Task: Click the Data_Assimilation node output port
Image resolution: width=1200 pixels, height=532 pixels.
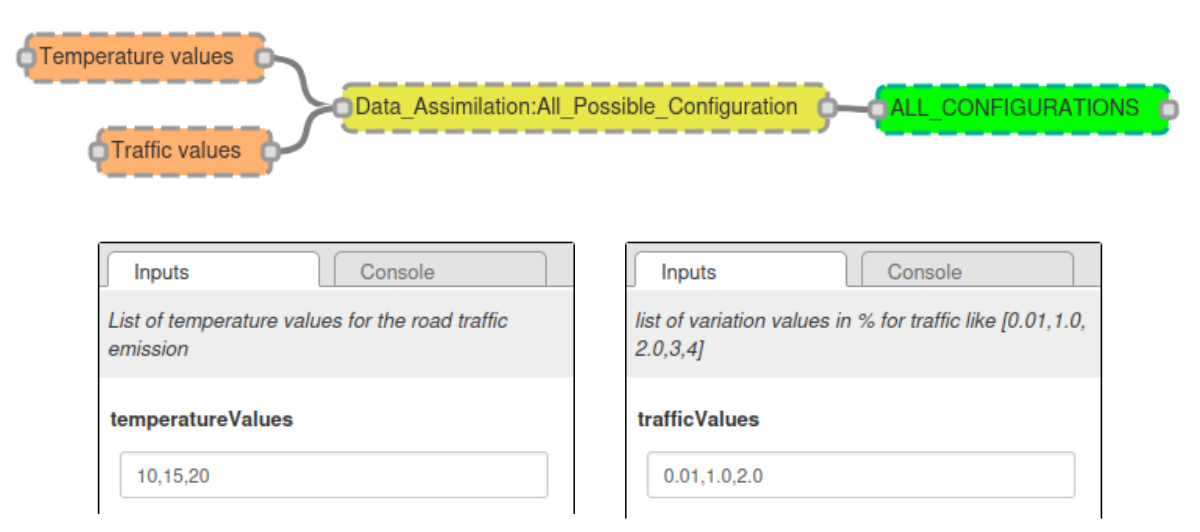Action: click(828, 108)
